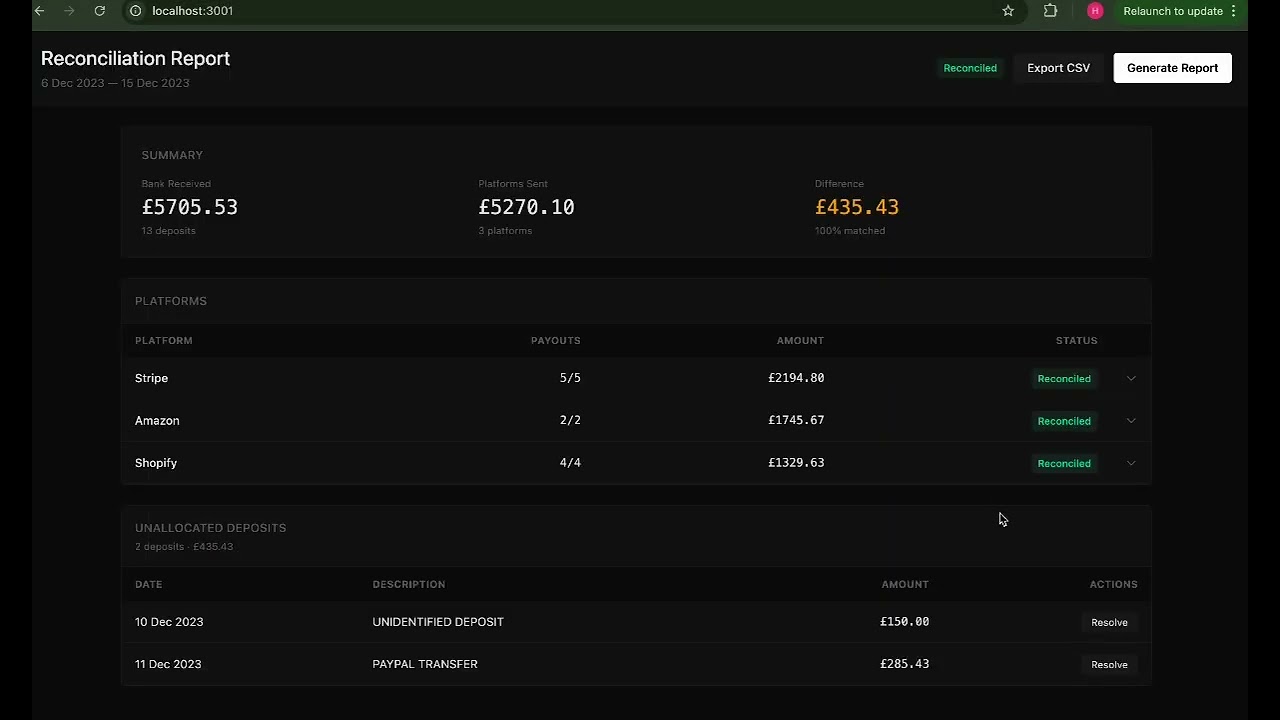Image resolution: width=1280 pixels, height=720 pixels.
Task: Click the DESCRIPTION column header
Action: [x=409, y=584]
